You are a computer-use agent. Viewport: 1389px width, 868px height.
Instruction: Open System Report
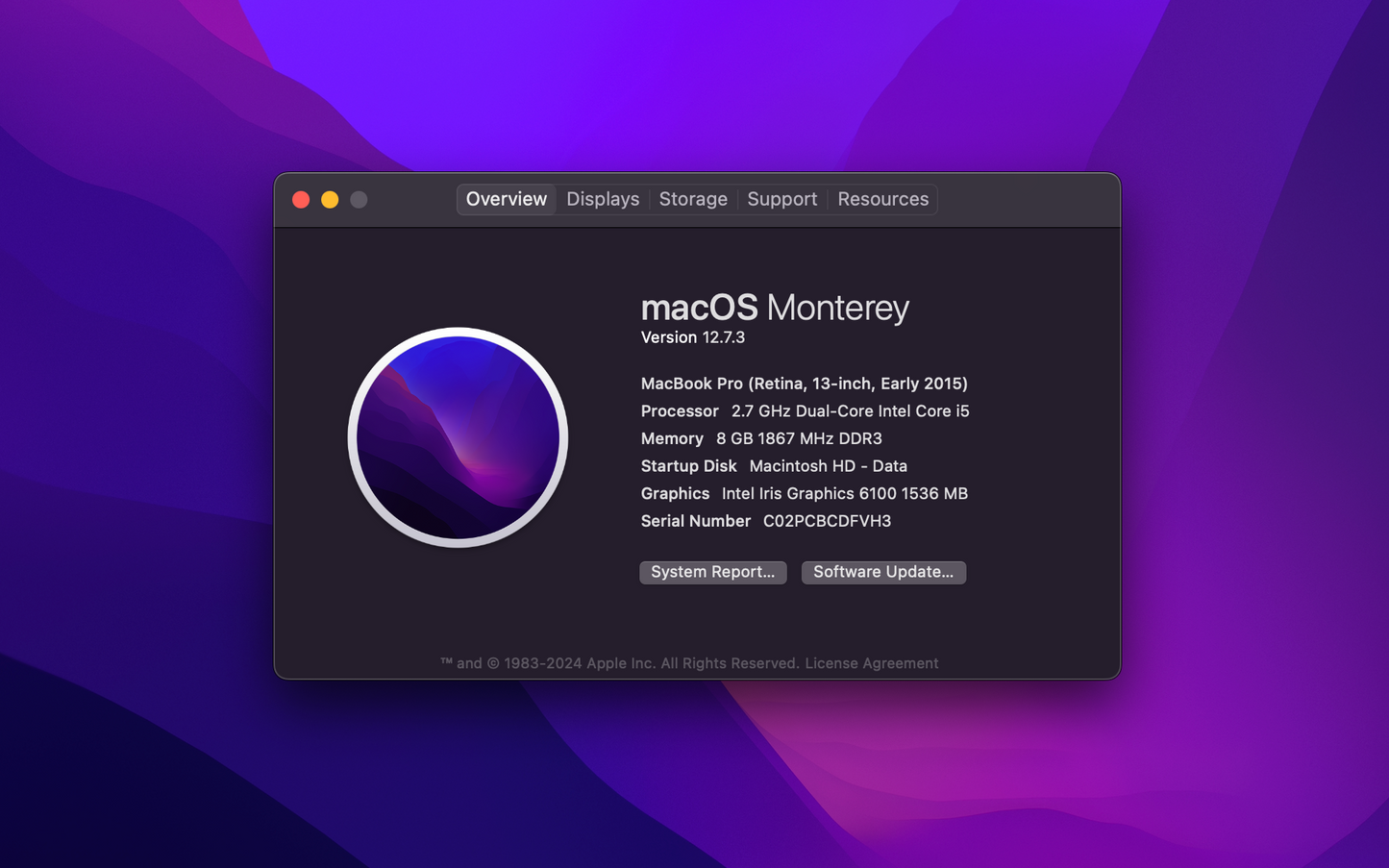(712, 572)
